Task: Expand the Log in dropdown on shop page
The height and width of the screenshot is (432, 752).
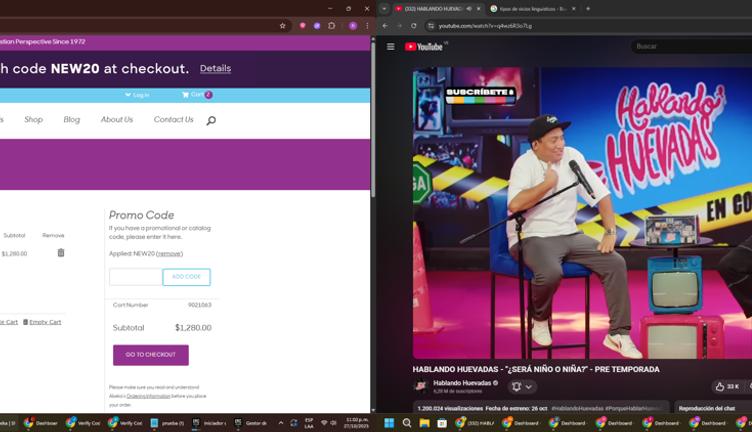Action: (x=137, y=95)
